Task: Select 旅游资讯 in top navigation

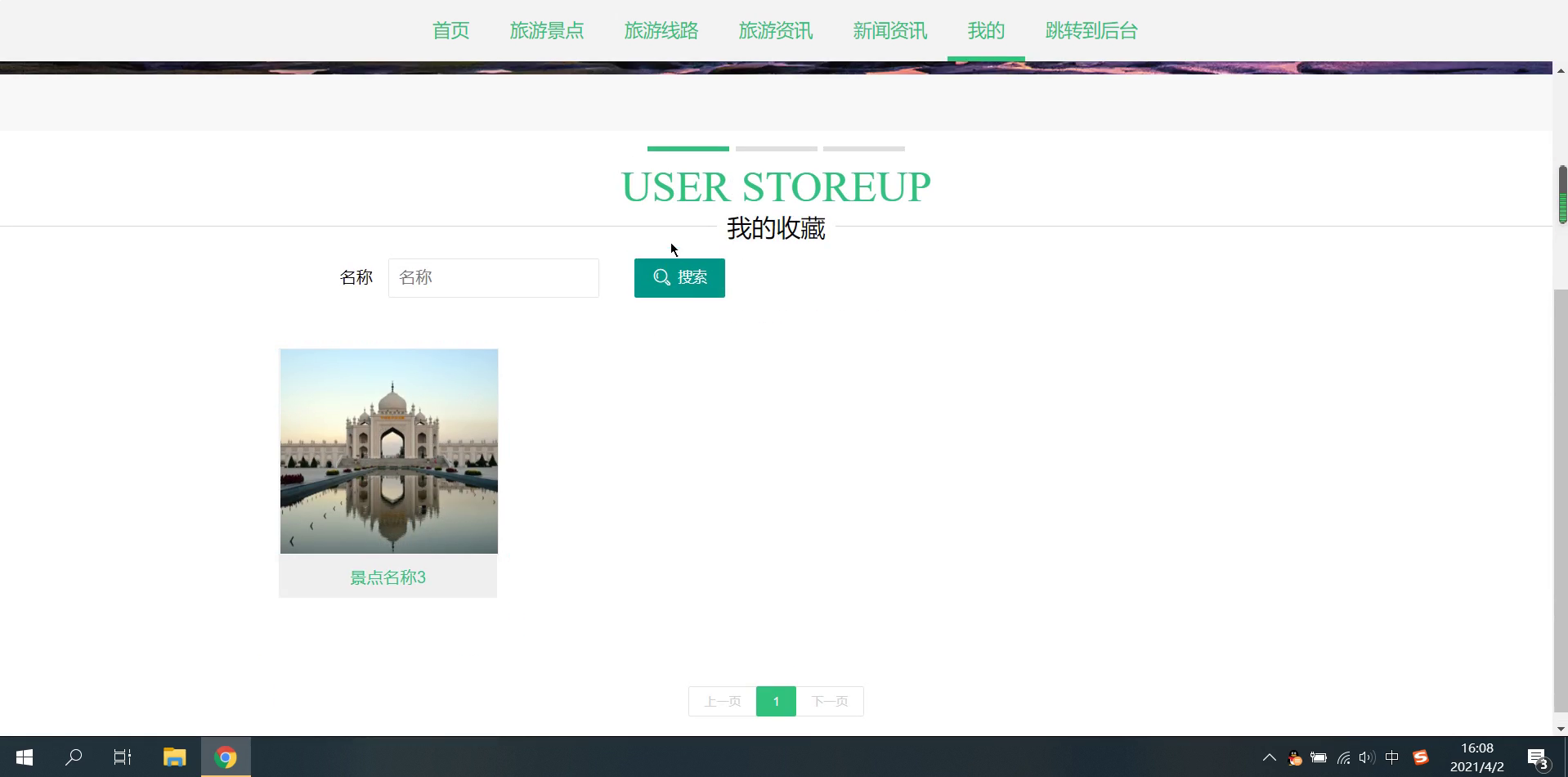Action: tap(776, 31)
